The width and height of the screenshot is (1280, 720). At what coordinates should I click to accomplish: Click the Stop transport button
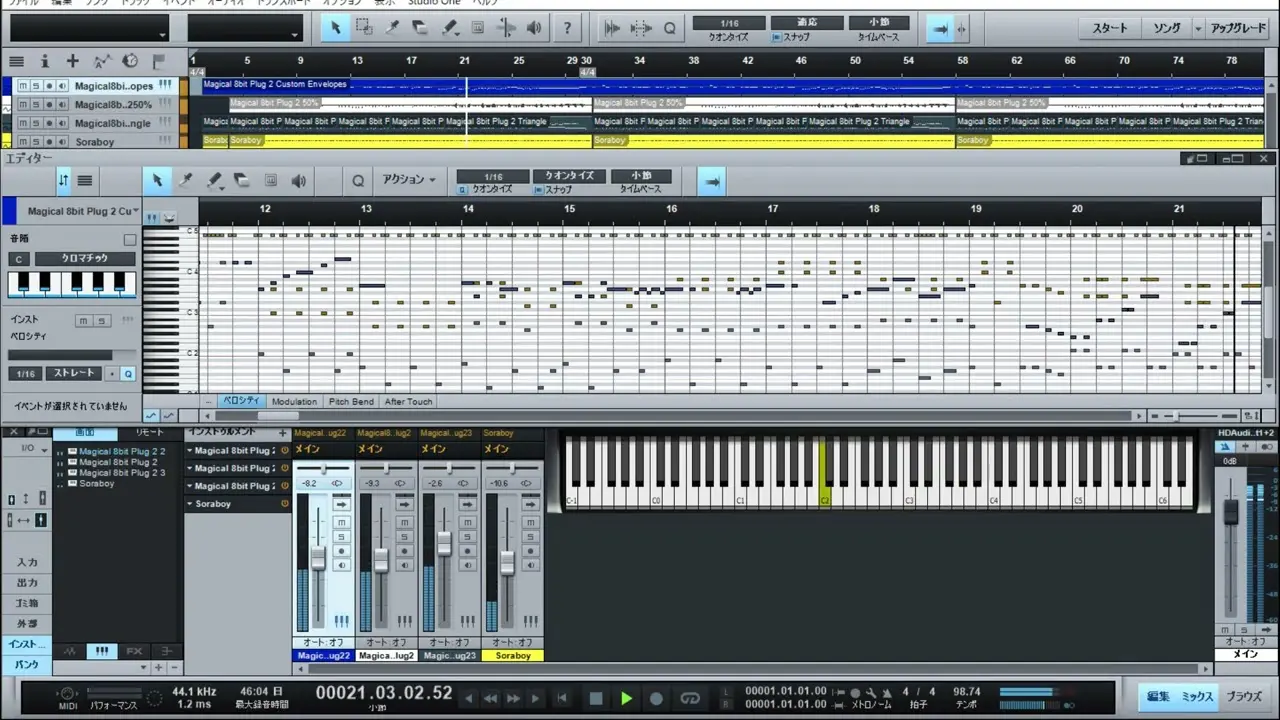(x=596, y=698)
